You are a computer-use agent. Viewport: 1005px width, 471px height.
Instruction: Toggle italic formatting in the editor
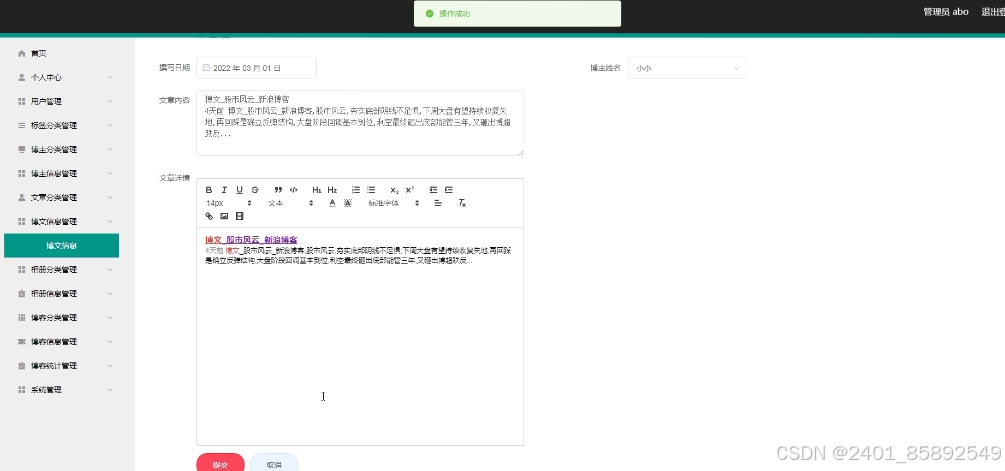click(x=224, y=190)
